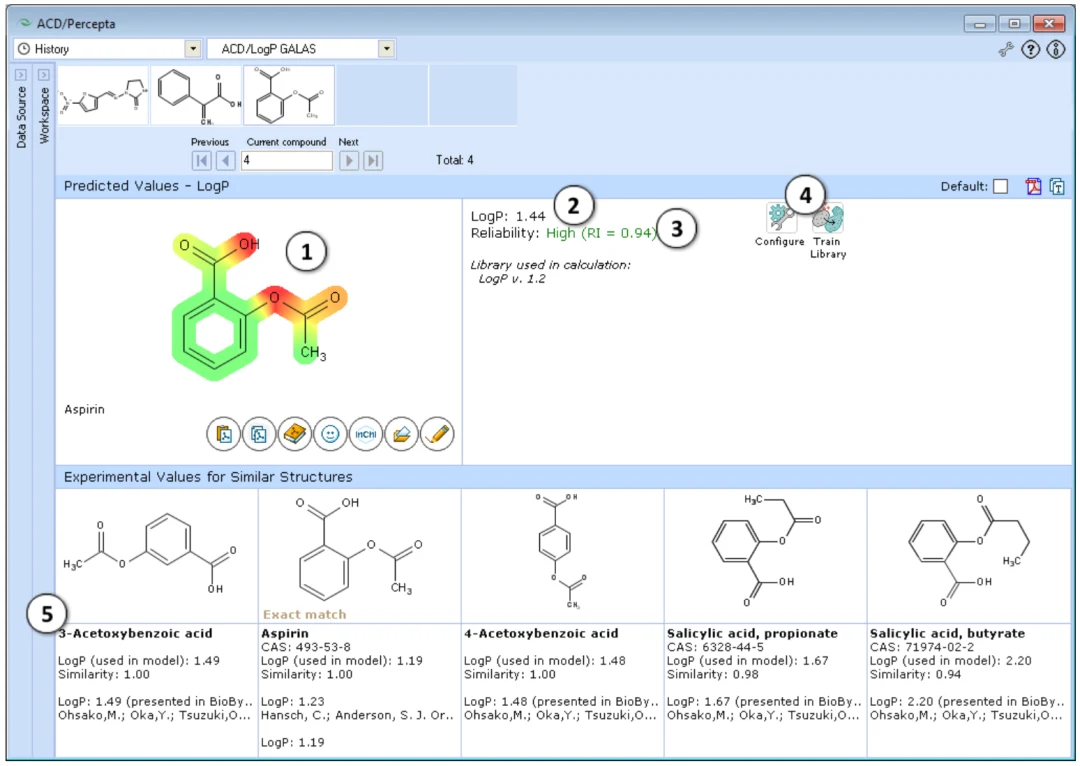1080x766 pixels.
Task: Toggle the Default checkbox
Action: 1001,187
